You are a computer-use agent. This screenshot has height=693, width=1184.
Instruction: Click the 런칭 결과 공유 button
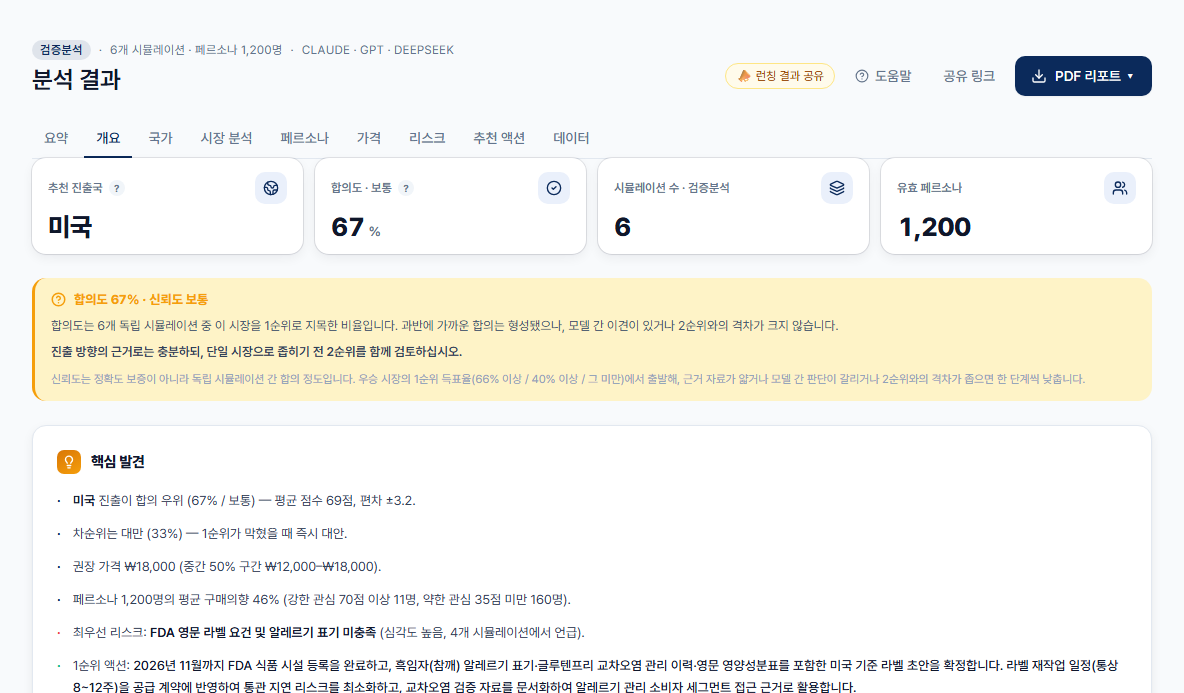(780, 76)
